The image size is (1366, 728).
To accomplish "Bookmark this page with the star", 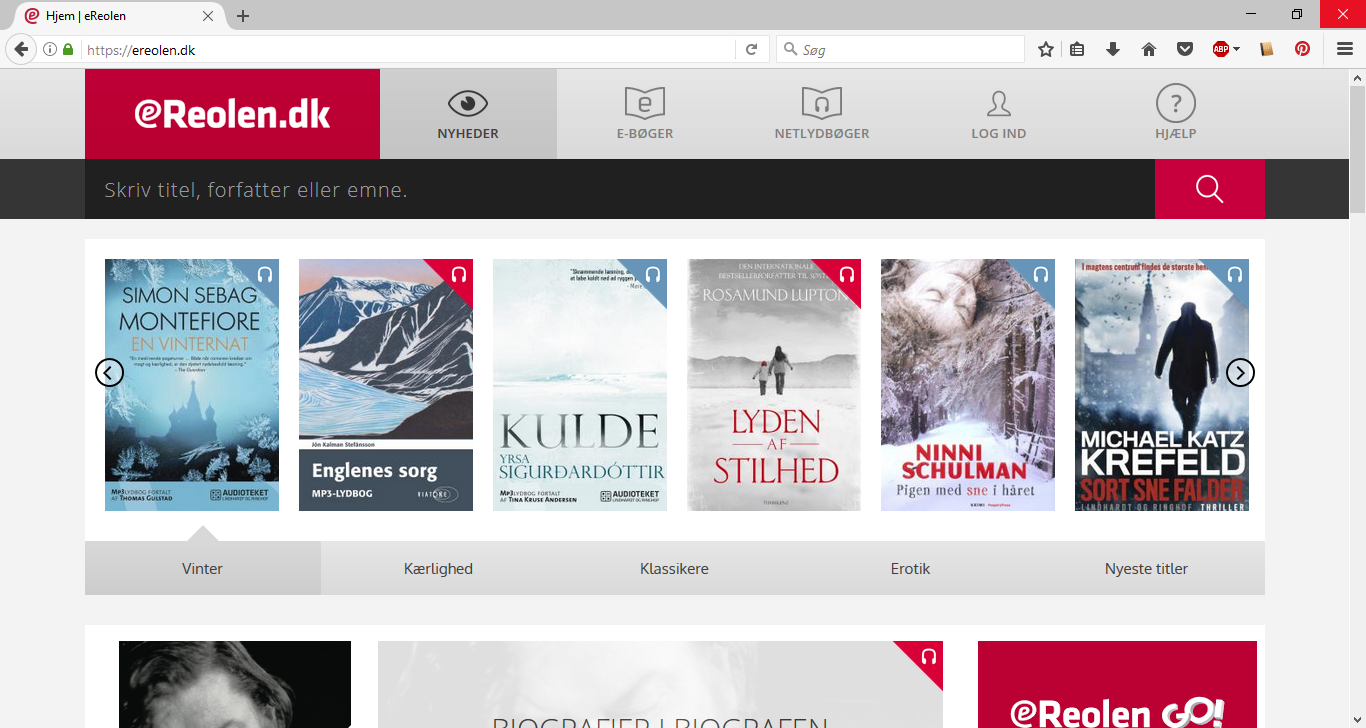I will click(1046, 49).
